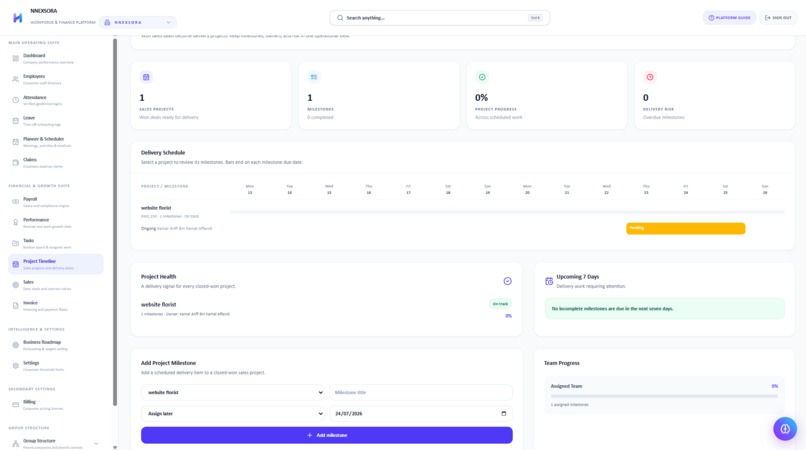Click the search magnifier icon

(x=340, y=18)
